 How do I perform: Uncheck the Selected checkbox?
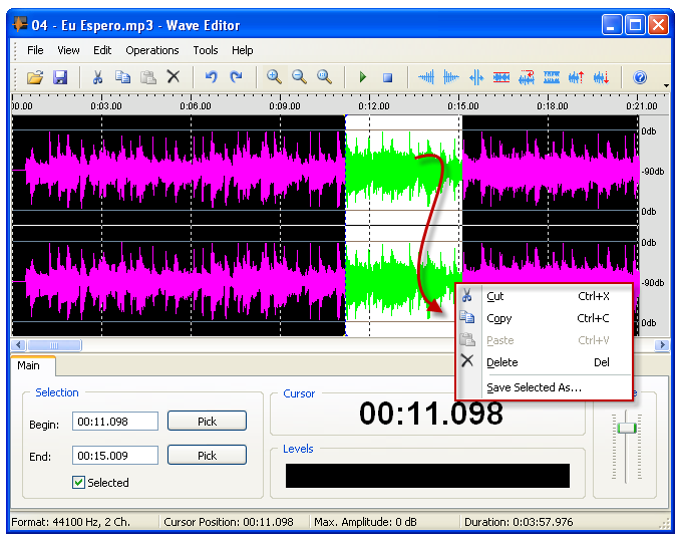79,482
